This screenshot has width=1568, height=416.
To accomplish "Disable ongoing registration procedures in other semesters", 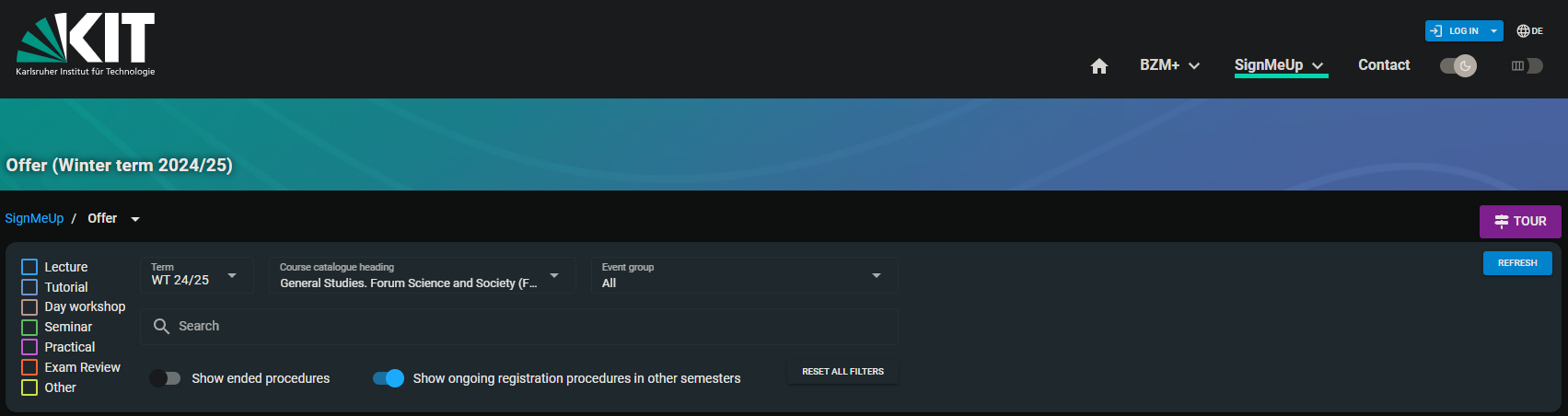I will [389, 378].
